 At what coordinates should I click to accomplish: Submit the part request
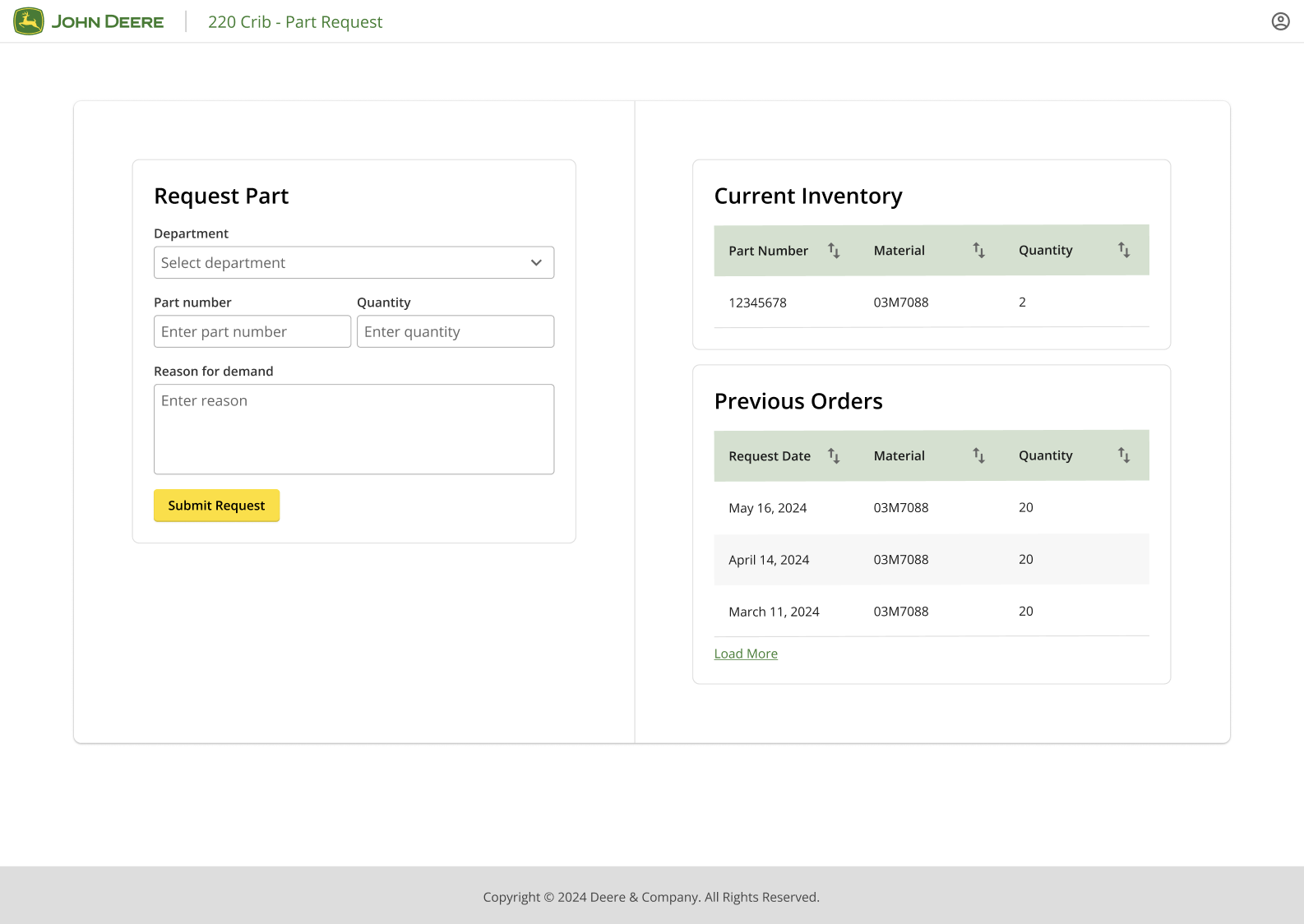(216, 506)
